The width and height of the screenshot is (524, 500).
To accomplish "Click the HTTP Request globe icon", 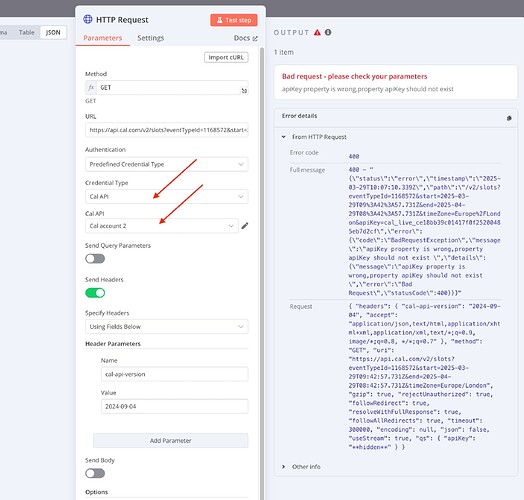I will 88,19.
